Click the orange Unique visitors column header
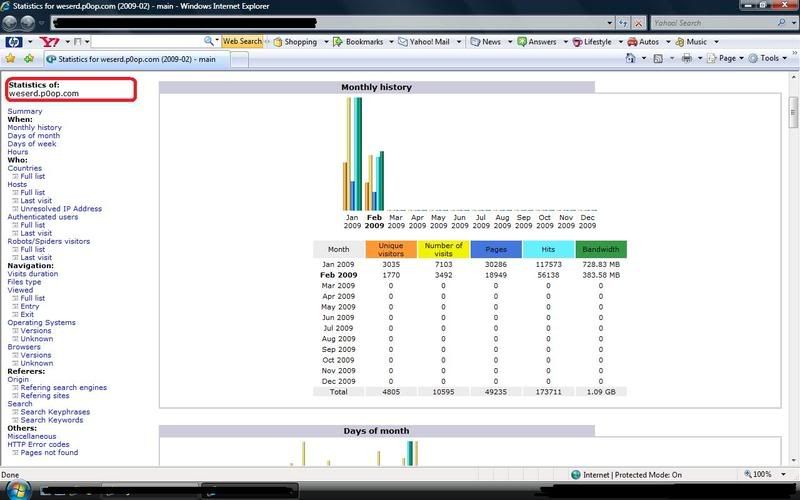Image resolution: width=800 pixels, height=500 pixels. (x=390, y=250)
